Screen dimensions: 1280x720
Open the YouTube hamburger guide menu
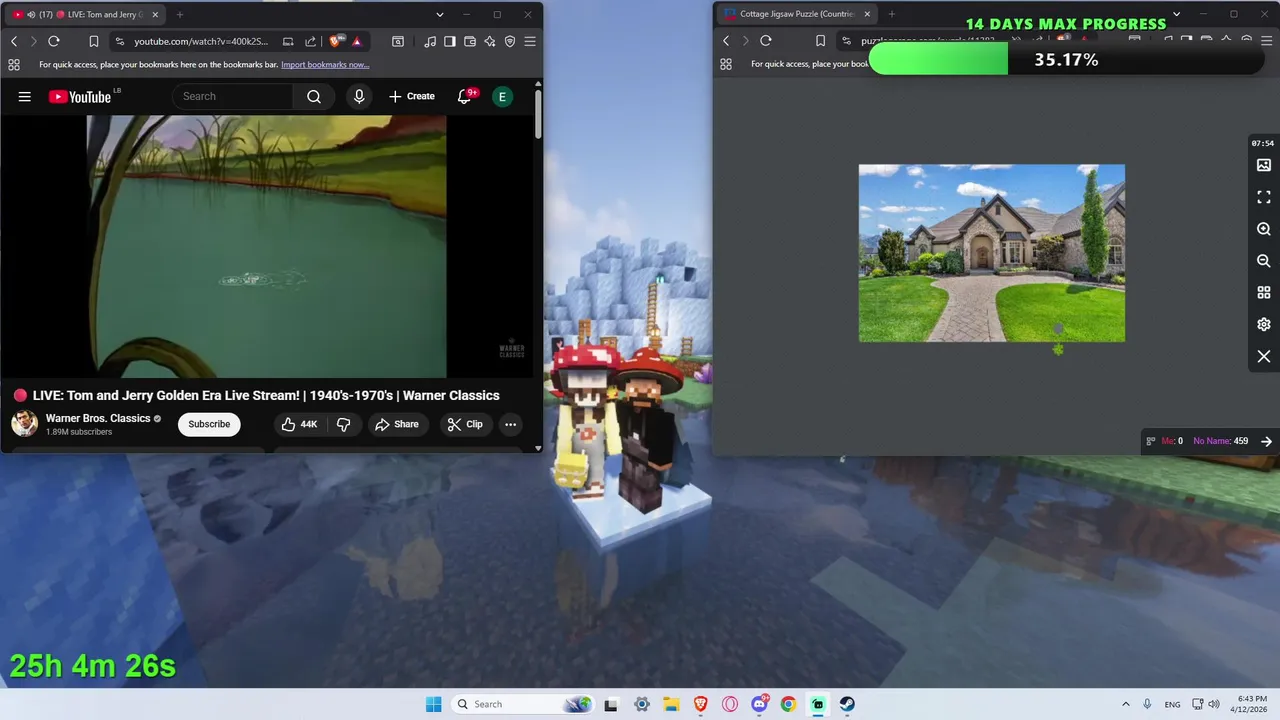click(25, 96)
